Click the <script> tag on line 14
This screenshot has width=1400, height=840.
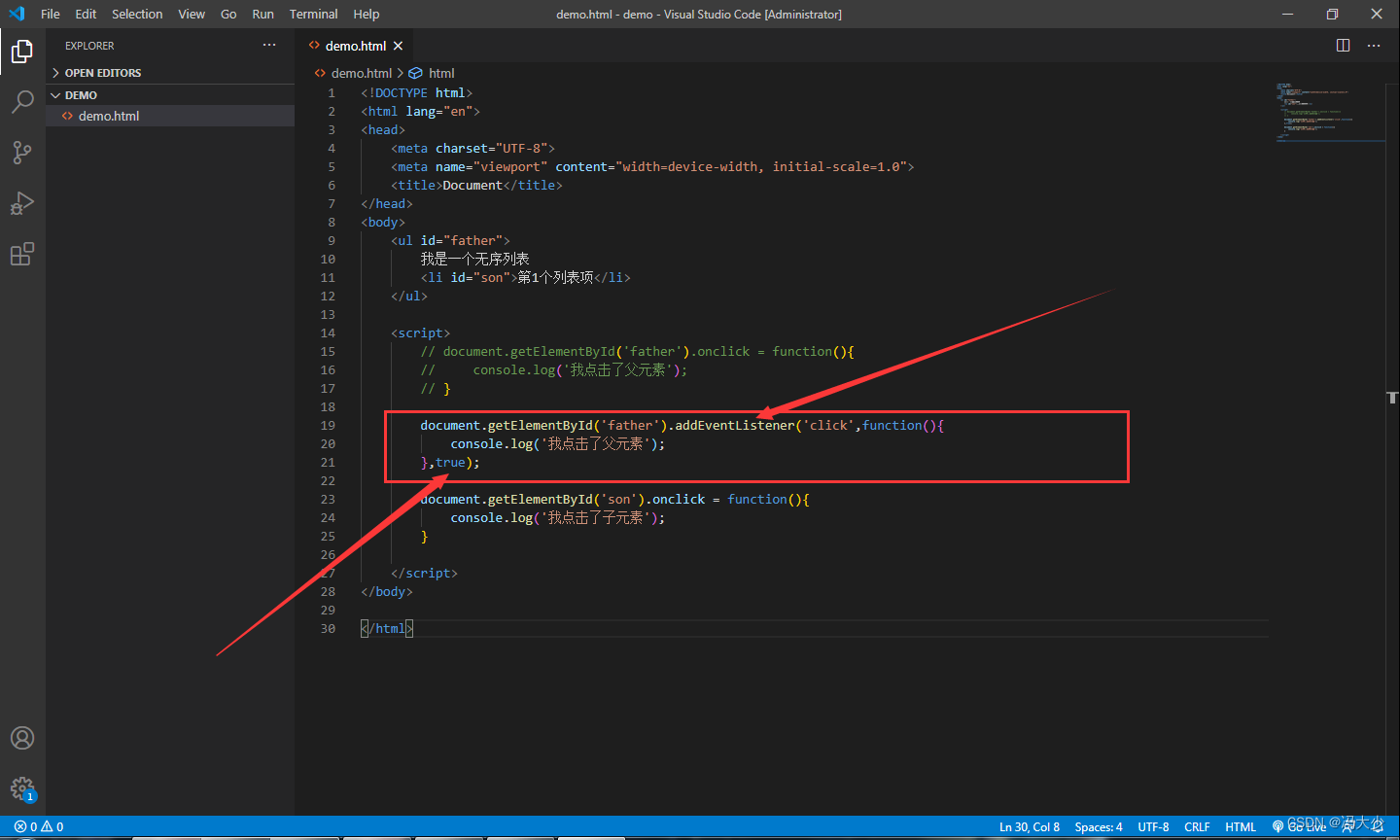click(x=420, y=332)
